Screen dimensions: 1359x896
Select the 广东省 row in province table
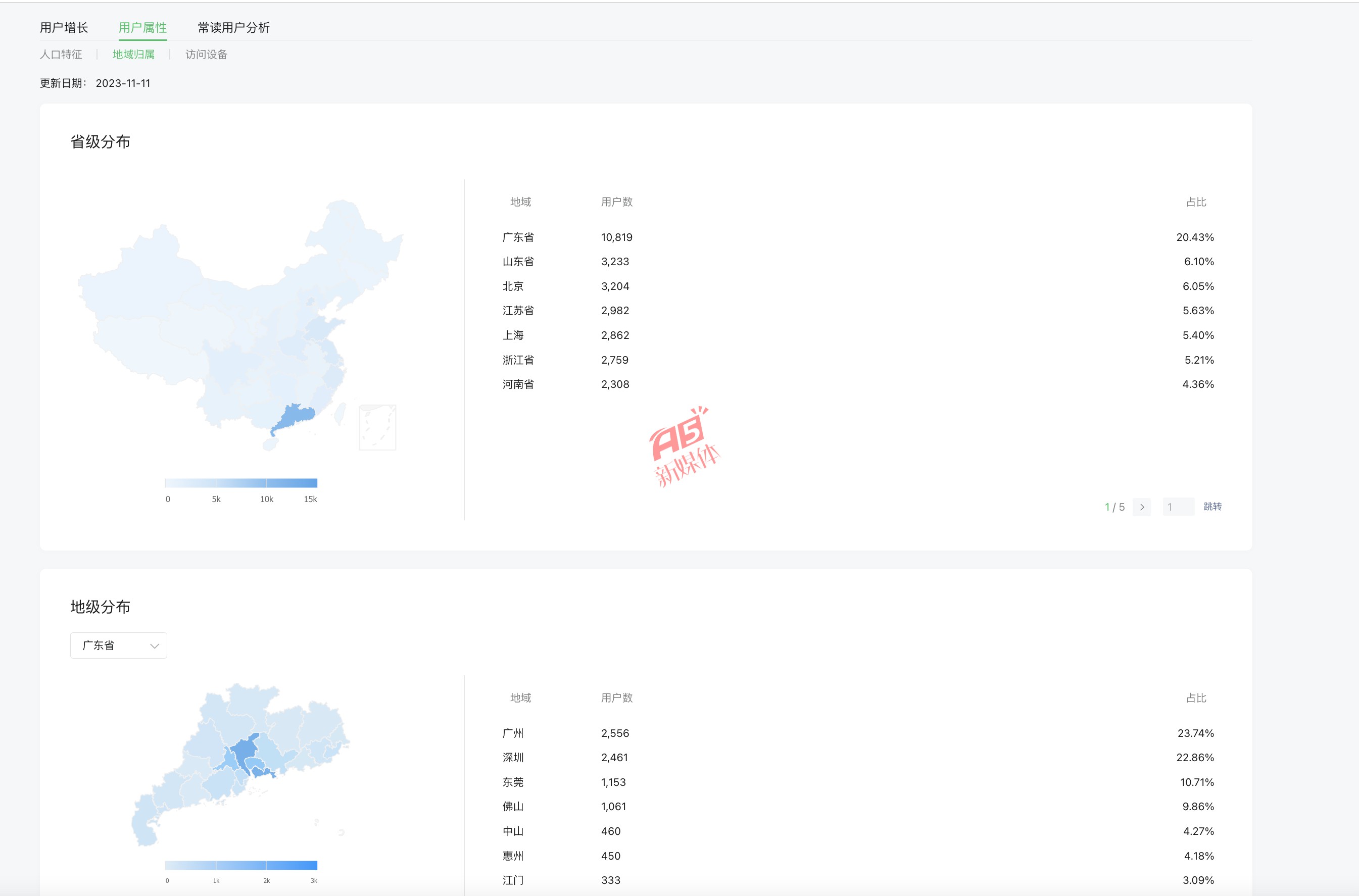858,237
